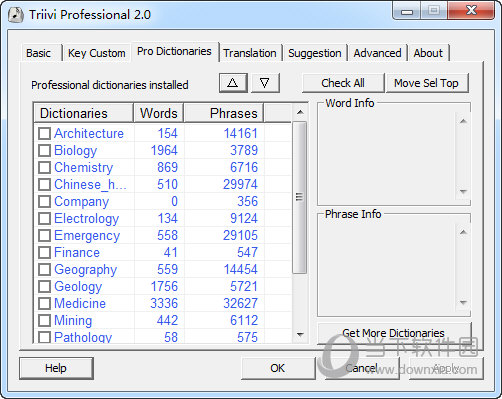The height and width of the screenshot is (399, 502).
Task: Toggle the Chinese_h... dictionary checkbox
Action: tap(44, 184)
